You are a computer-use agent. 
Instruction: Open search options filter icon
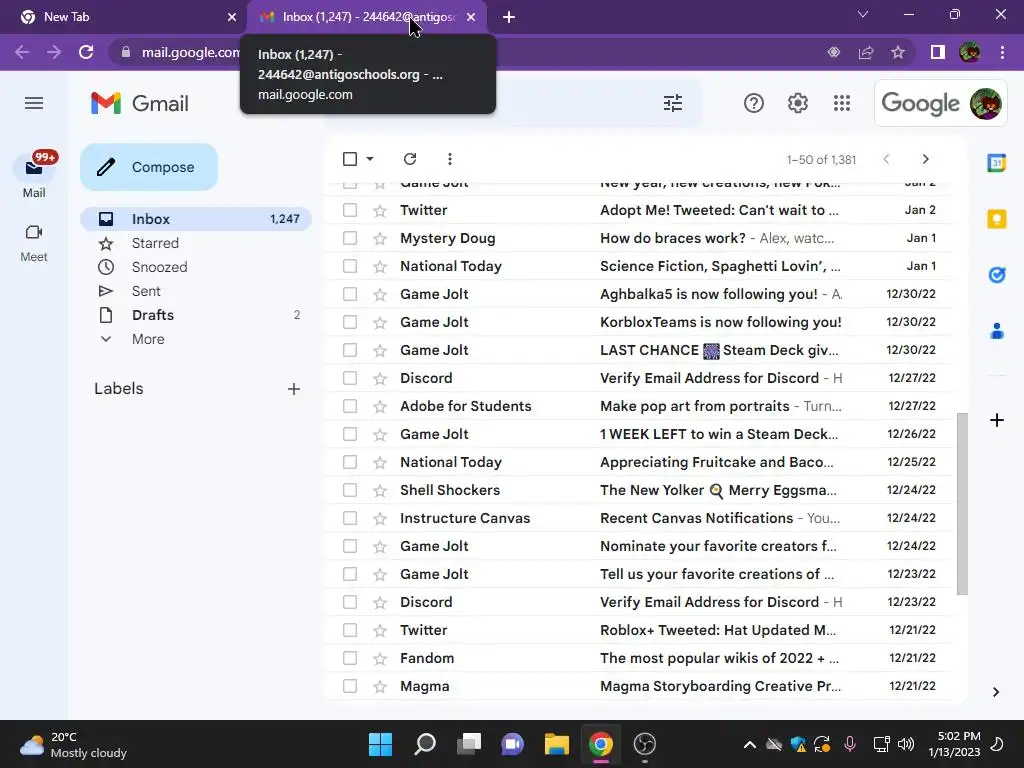pos(673,103)
